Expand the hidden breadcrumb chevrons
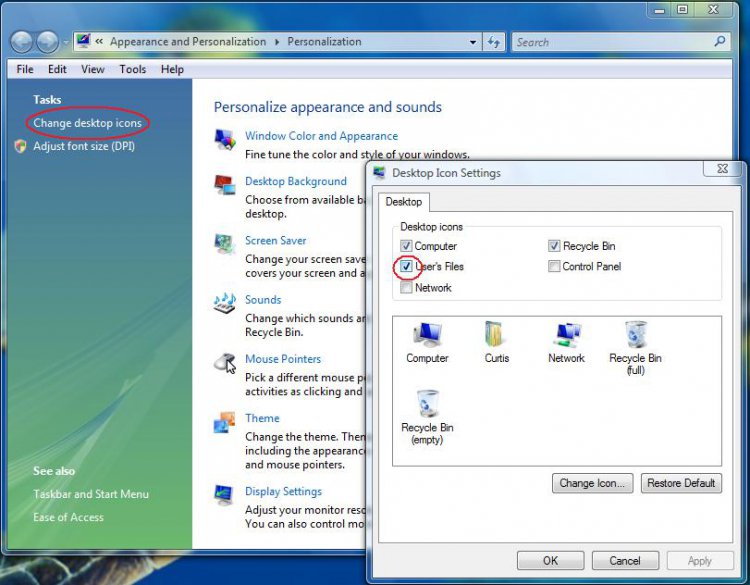This screenshot has width=750, height=585. pyautogui.click(x=99, y=42)
